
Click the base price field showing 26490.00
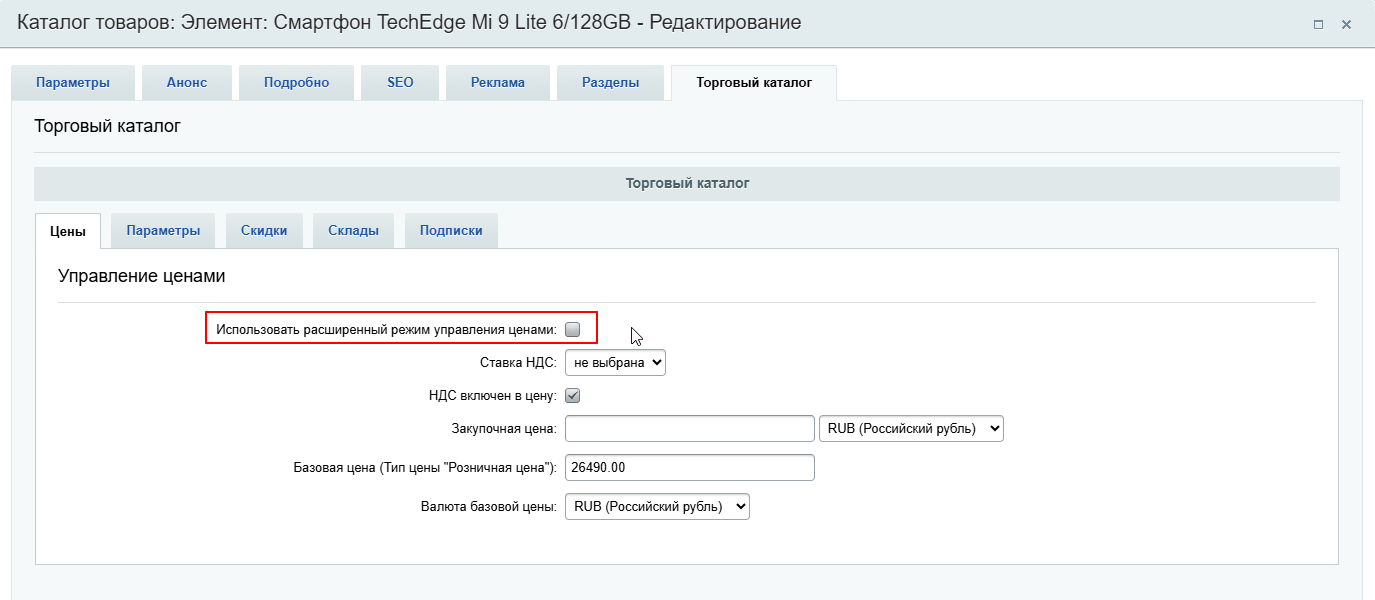[x=690, y=468]
